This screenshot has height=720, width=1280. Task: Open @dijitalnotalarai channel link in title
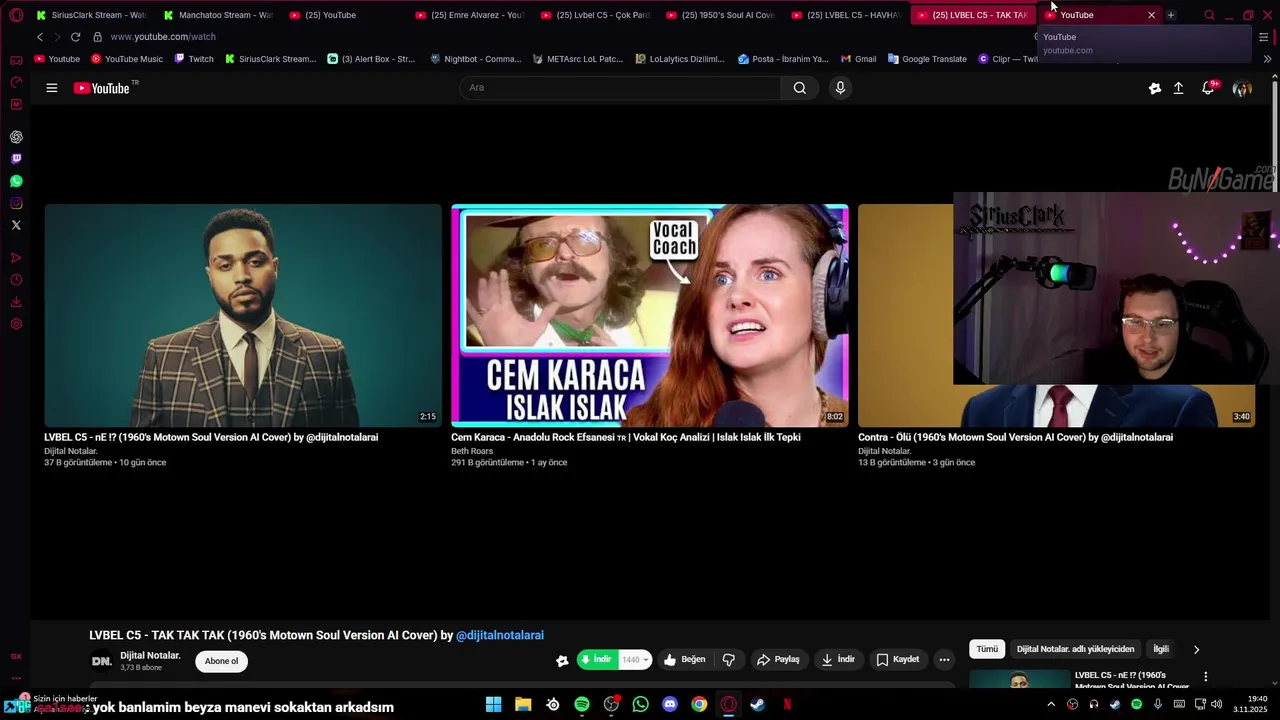(500, 635)
